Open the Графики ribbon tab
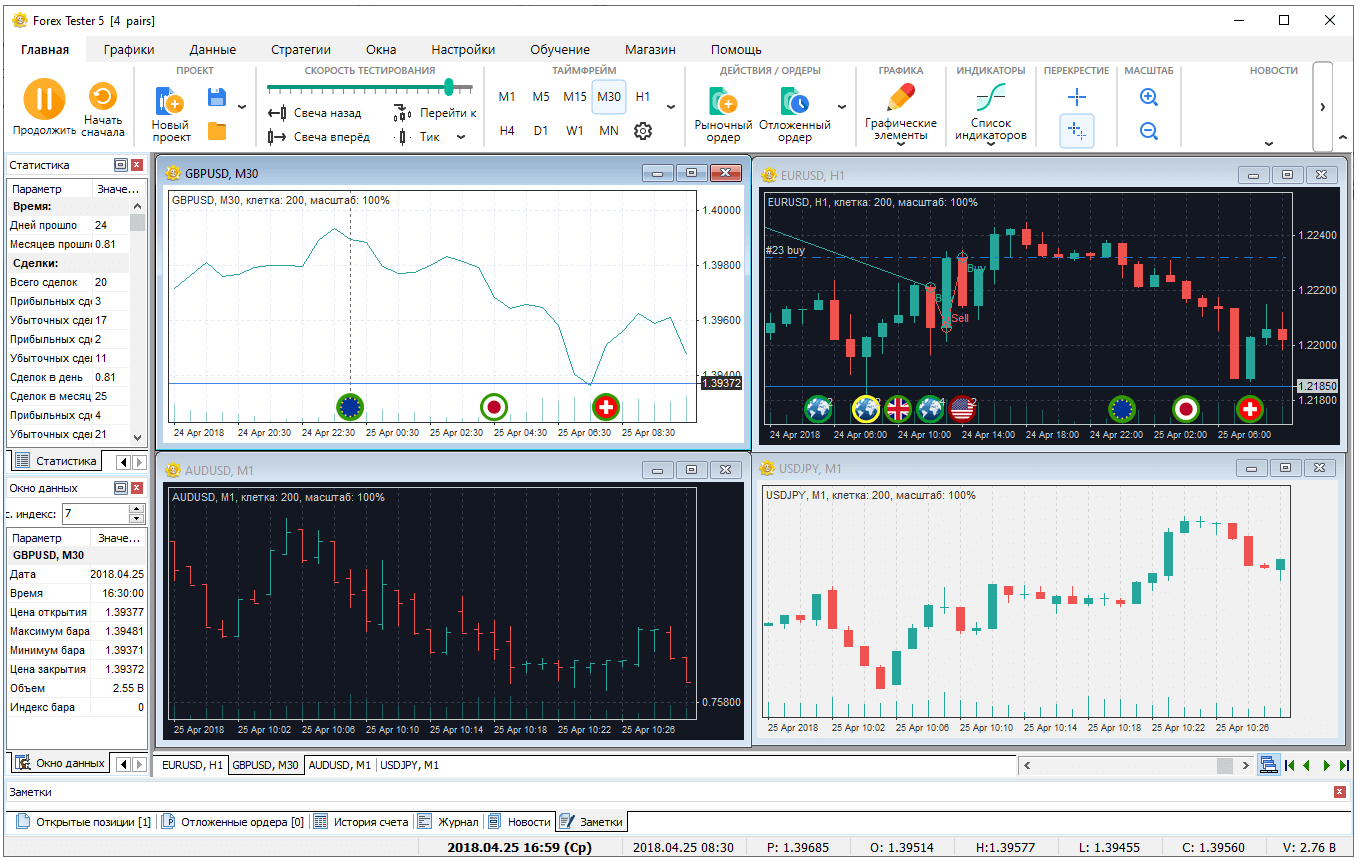 (129, 49)
